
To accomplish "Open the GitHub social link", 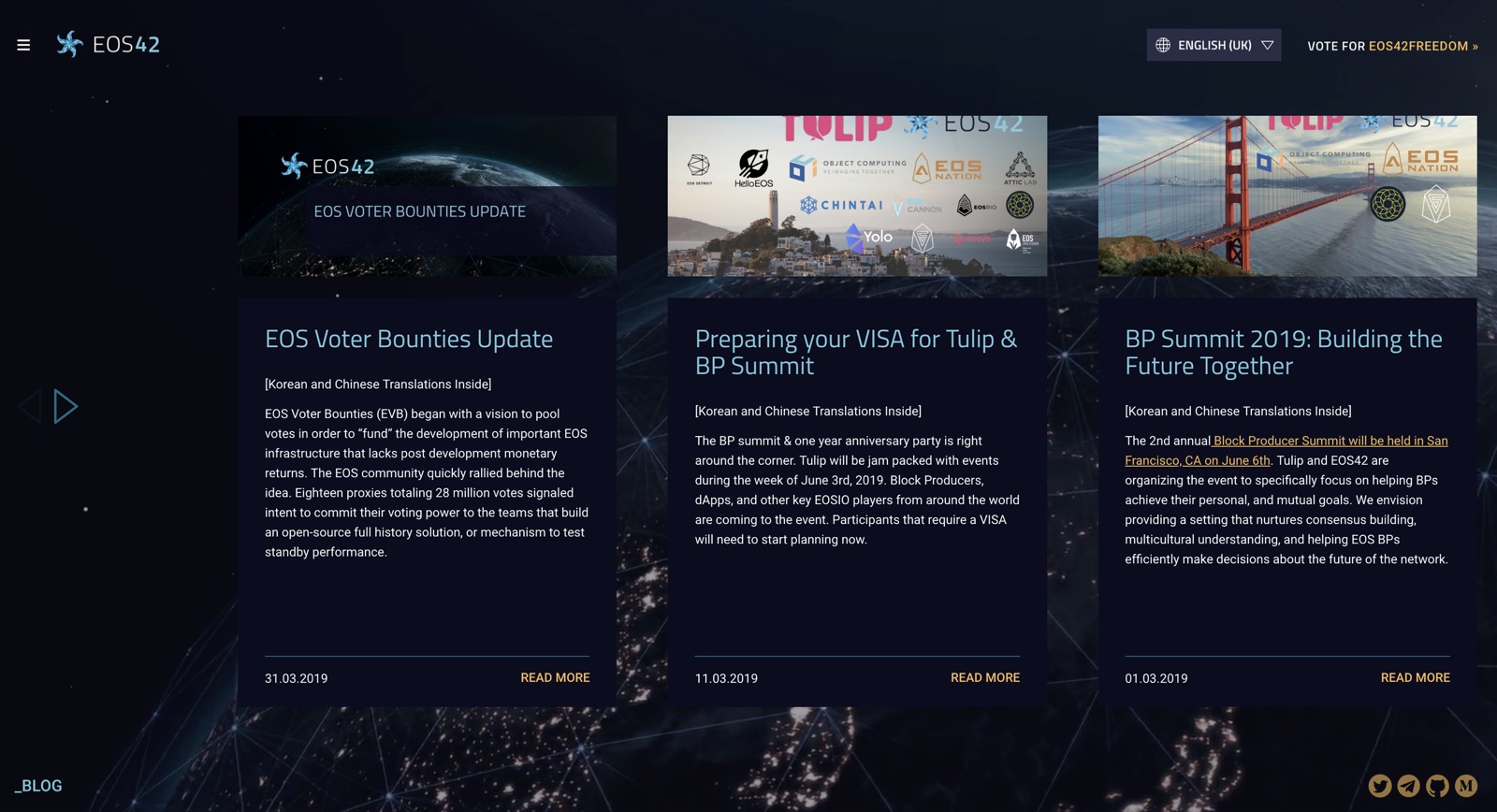I will [x=1437, y=786].
